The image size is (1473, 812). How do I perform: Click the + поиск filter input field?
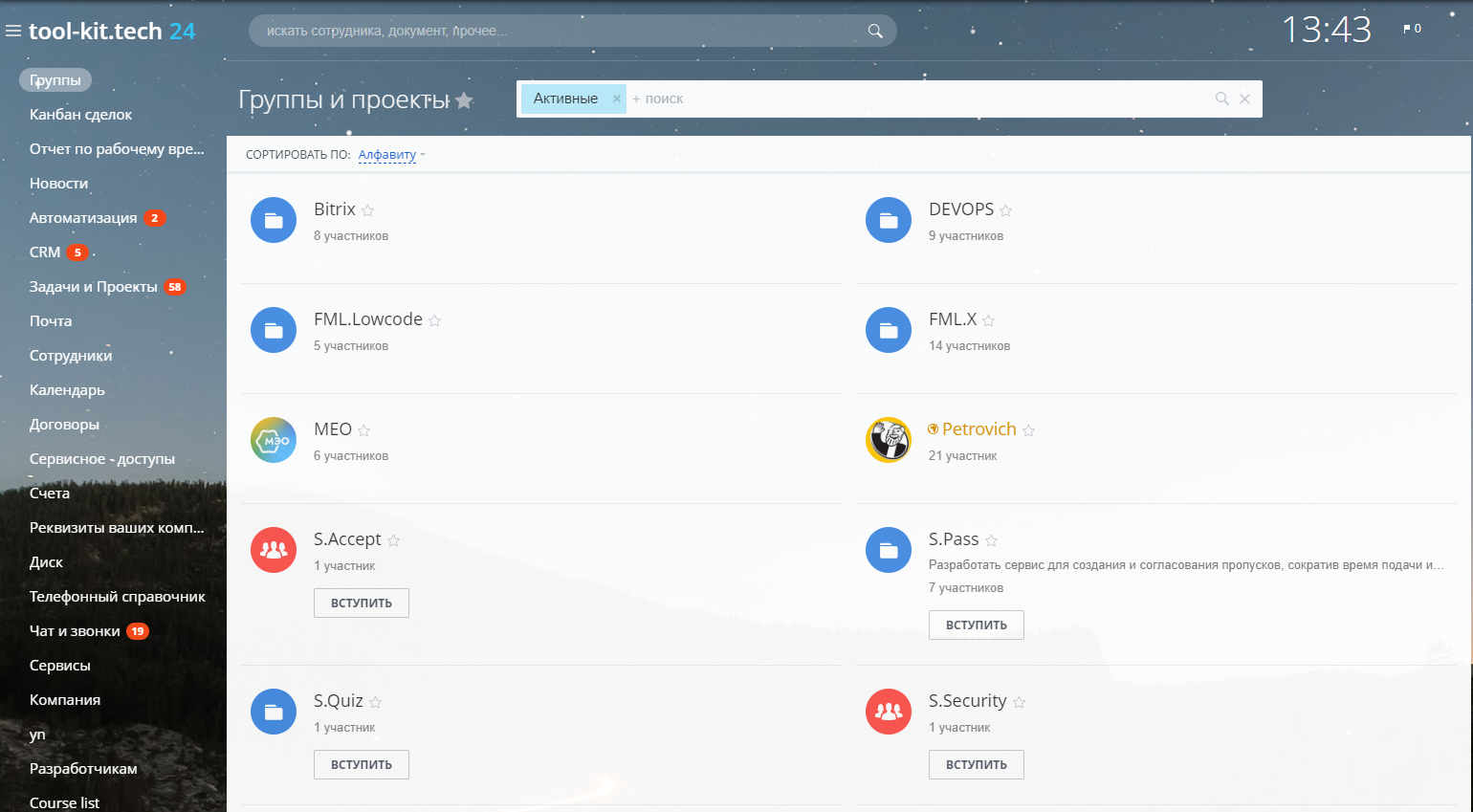click(918, 99)
